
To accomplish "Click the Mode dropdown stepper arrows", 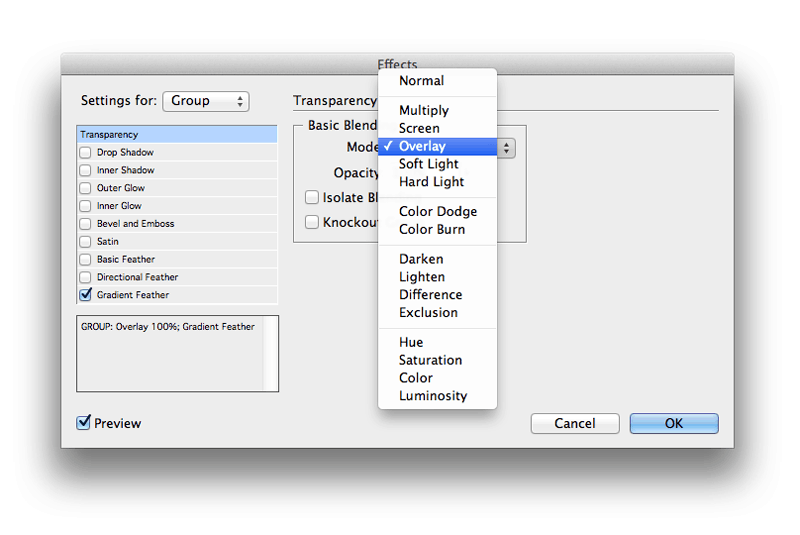I will (x=506, y=148).
